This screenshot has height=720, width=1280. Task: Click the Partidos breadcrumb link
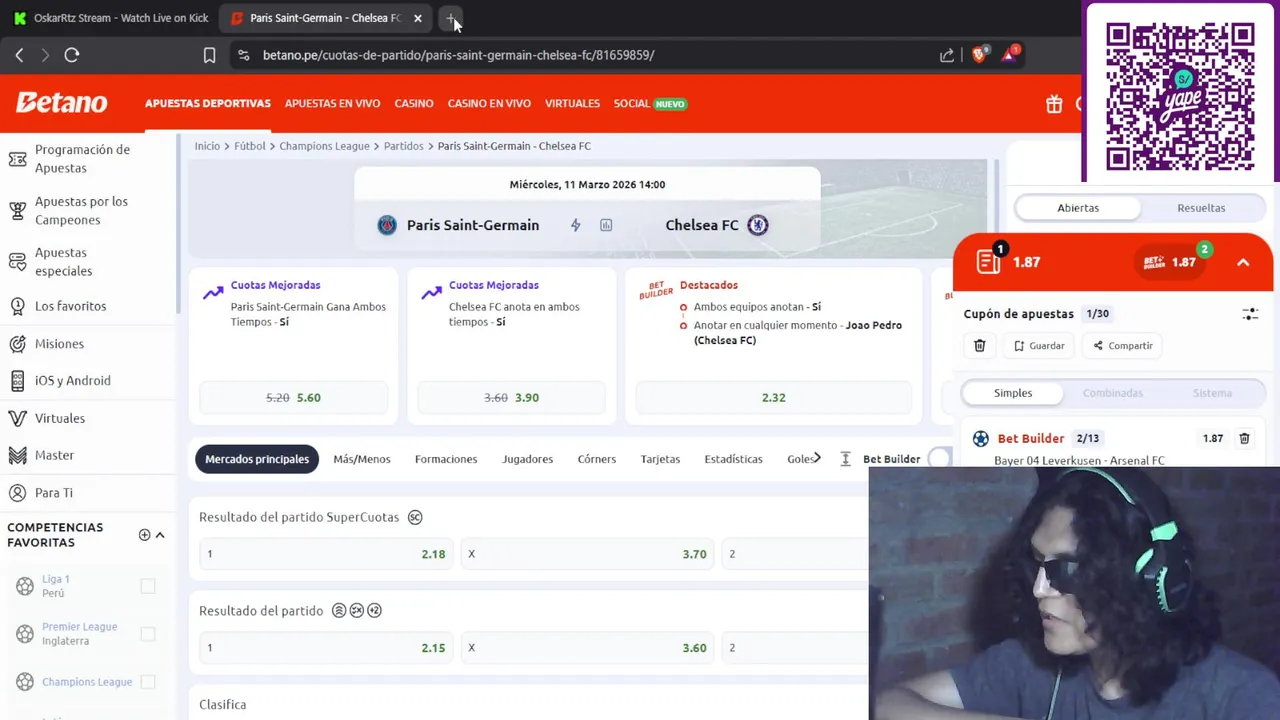[x=404, y=146]
